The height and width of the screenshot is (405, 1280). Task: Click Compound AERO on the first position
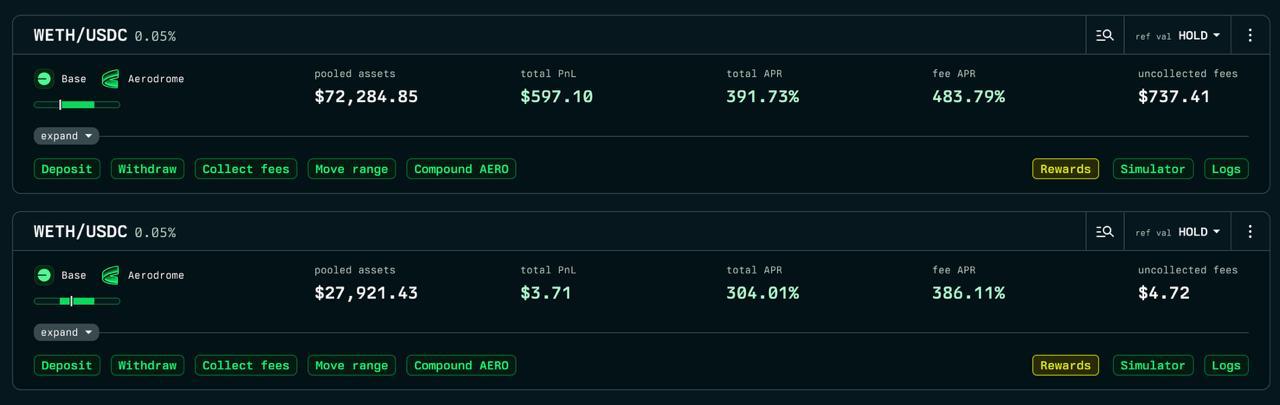point(461,169)
